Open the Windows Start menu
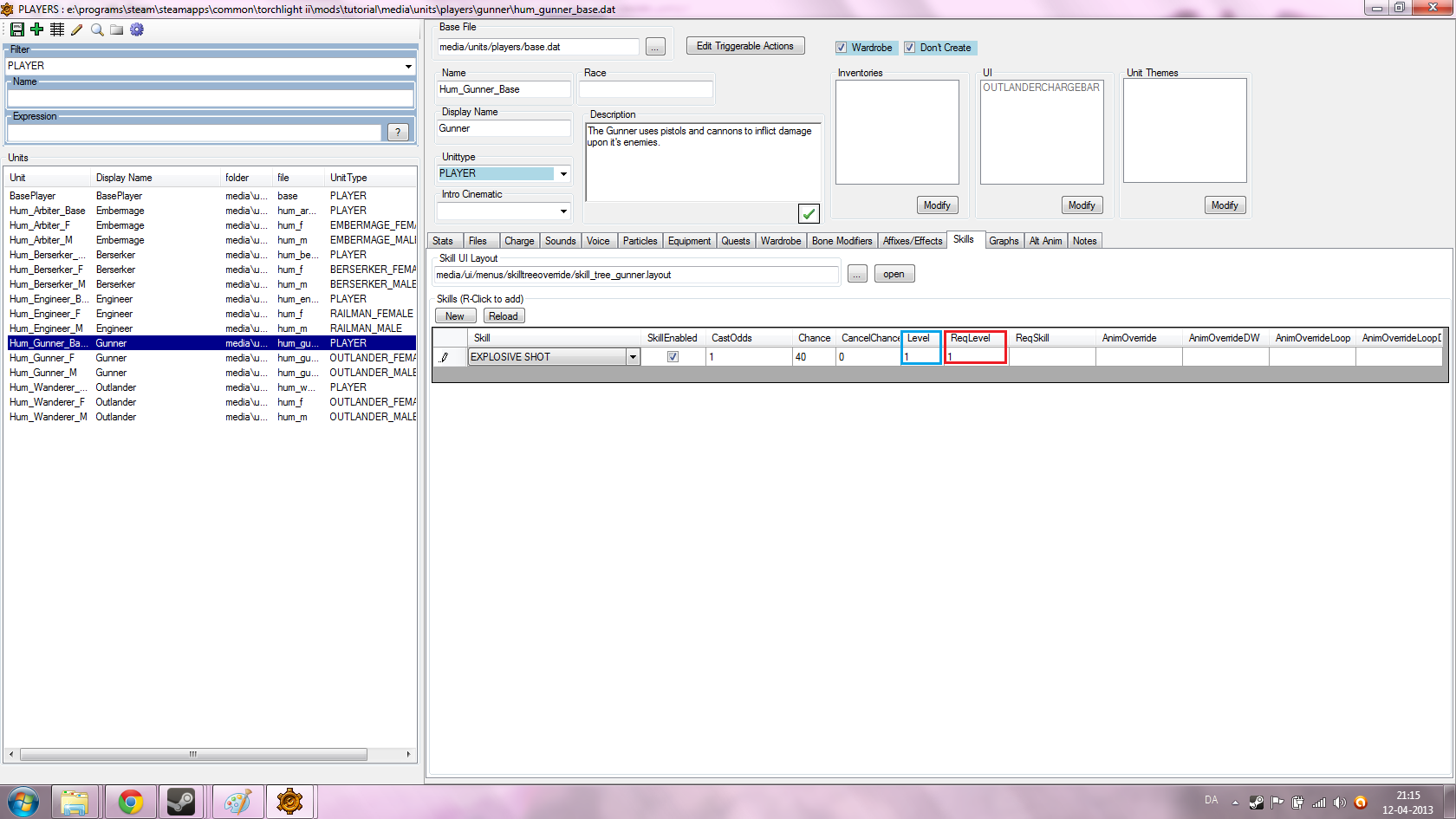The image size is (1456, 819). coord(23,803)
